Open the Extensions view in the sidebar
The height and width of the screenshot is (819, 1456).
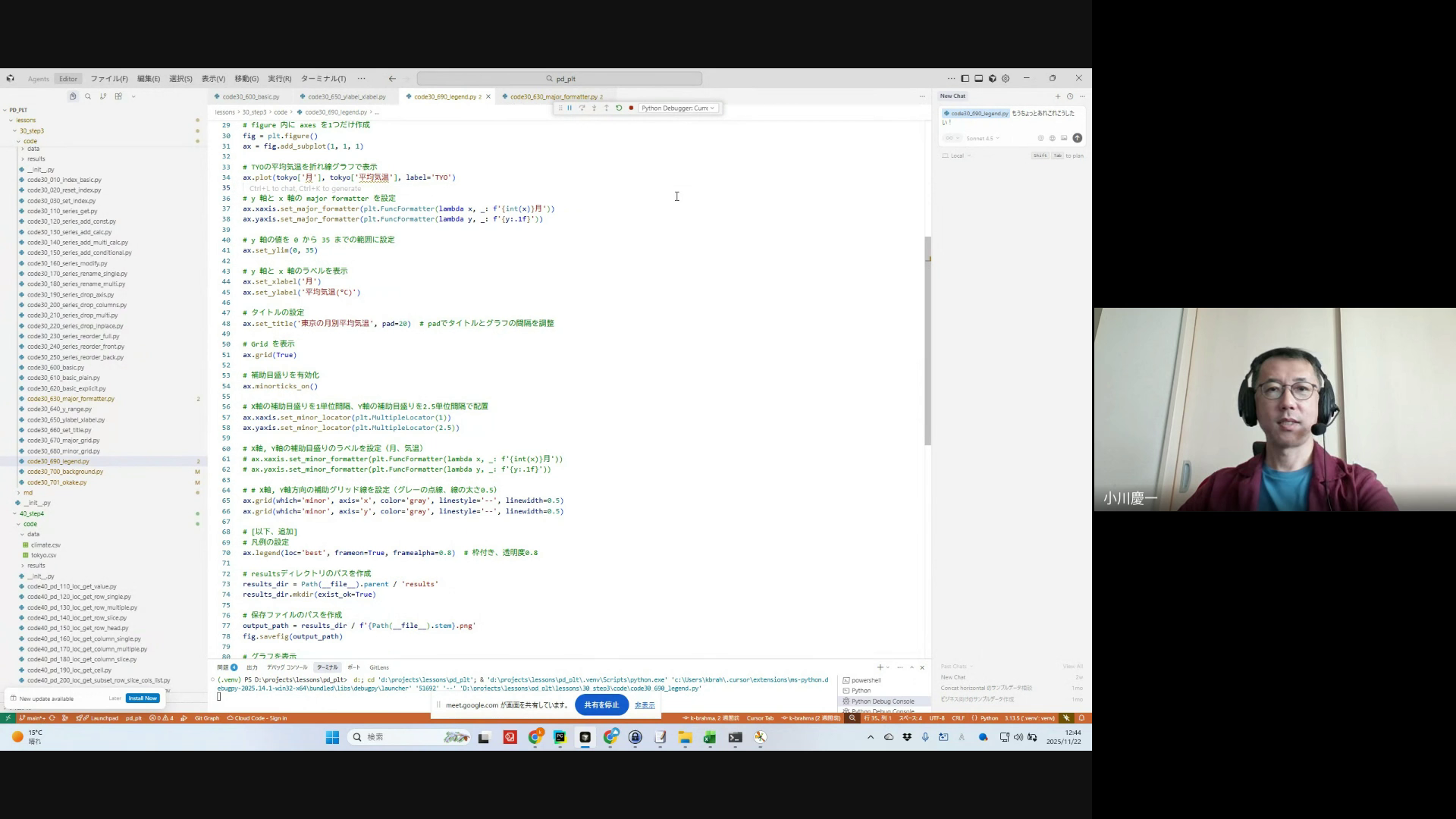tap(118, 97)
